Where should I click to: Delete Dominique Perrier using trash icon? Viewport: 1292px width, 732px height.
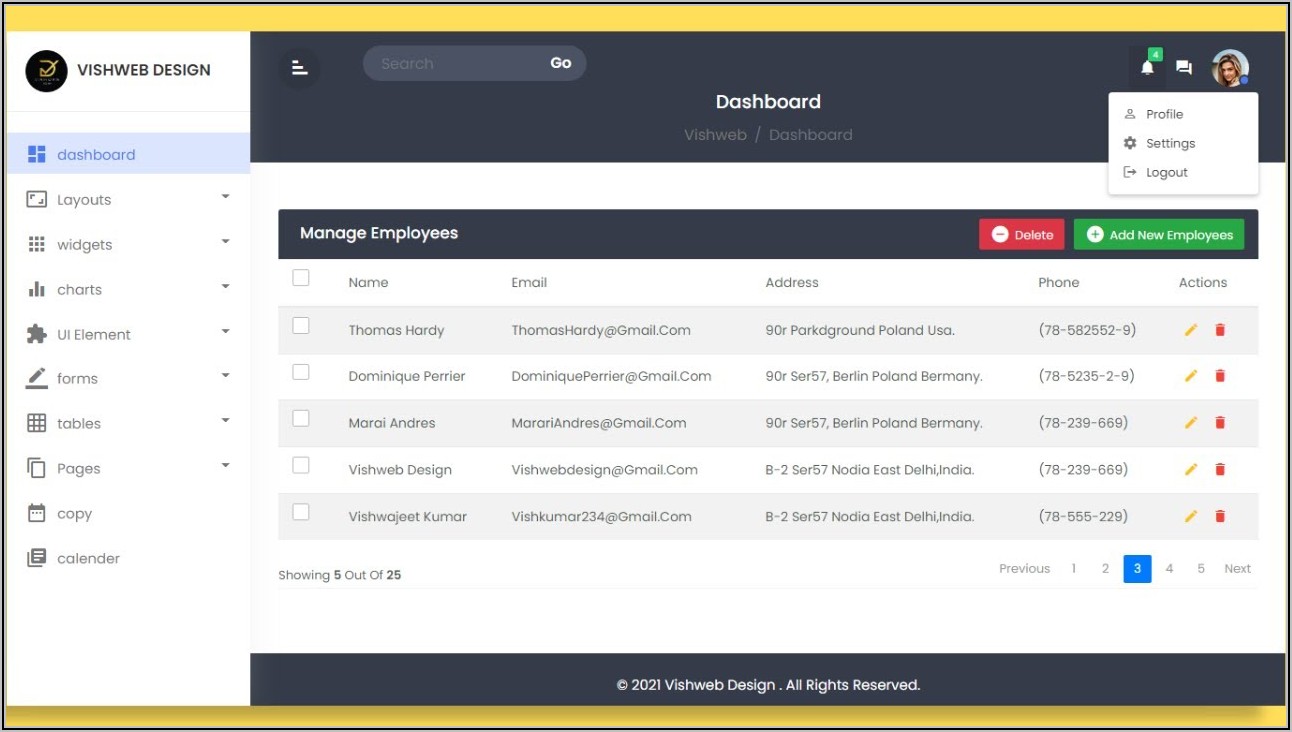(1220, 376)
